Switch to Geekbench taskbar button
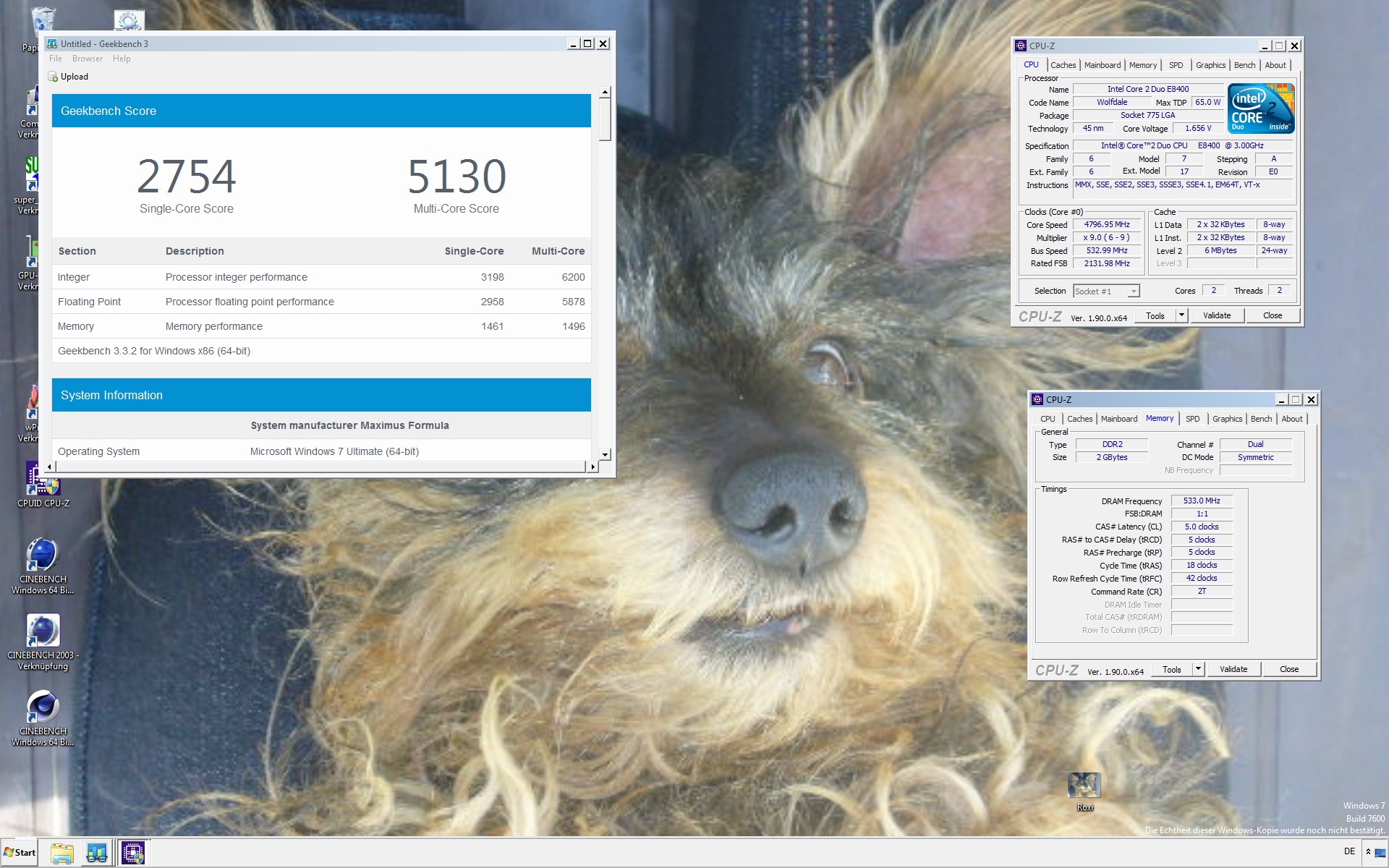 [96, 853]
